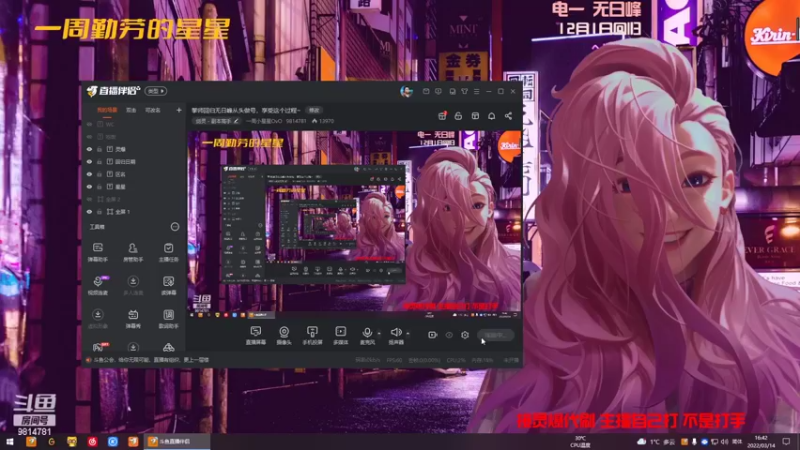Click the 麦克风 microphone icon
Screen dimensions: 800x450
pyautogui.click(x=367, y=335)
